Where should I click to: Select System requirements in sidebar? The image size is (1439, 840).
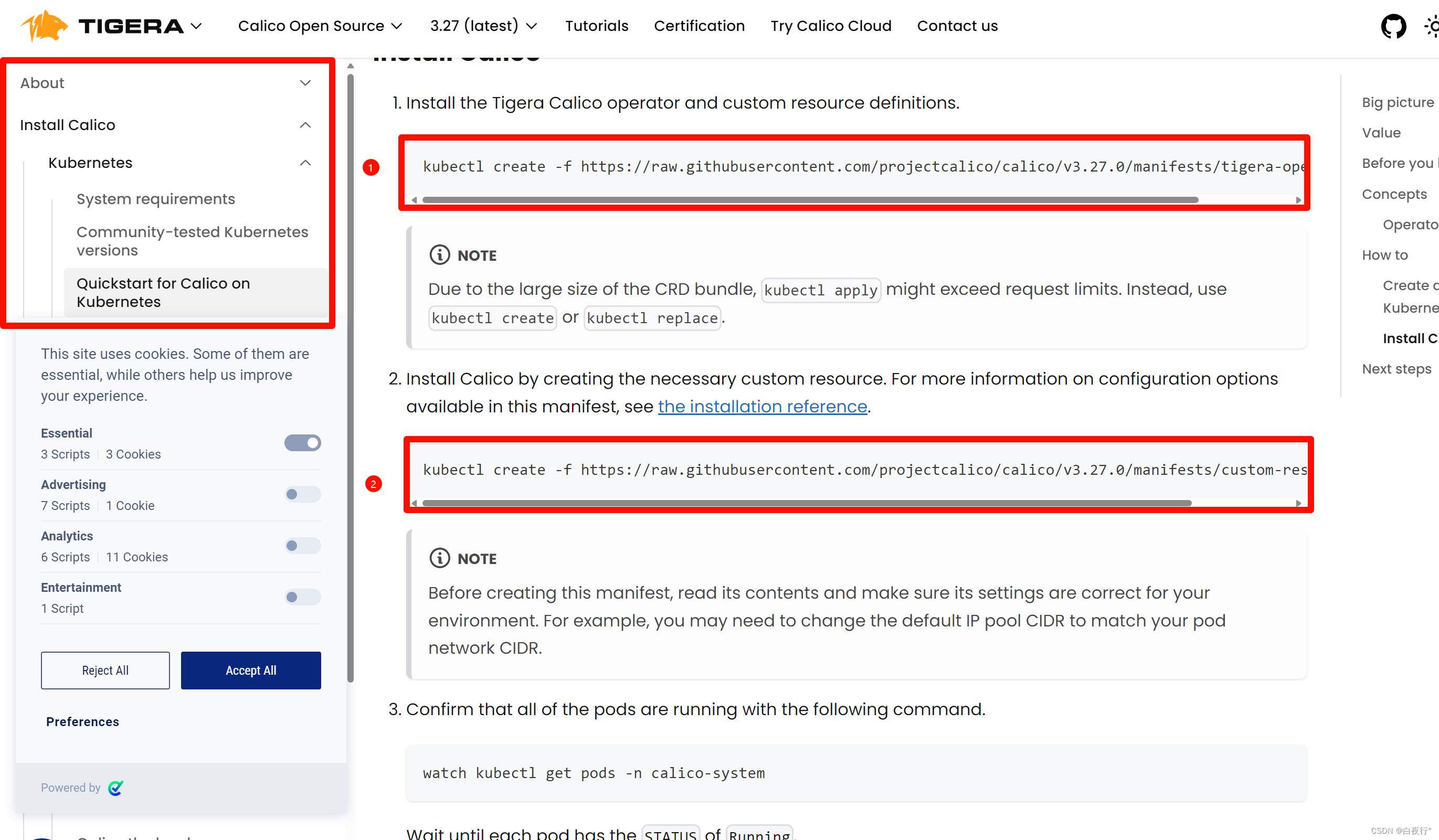click(156, 199)
